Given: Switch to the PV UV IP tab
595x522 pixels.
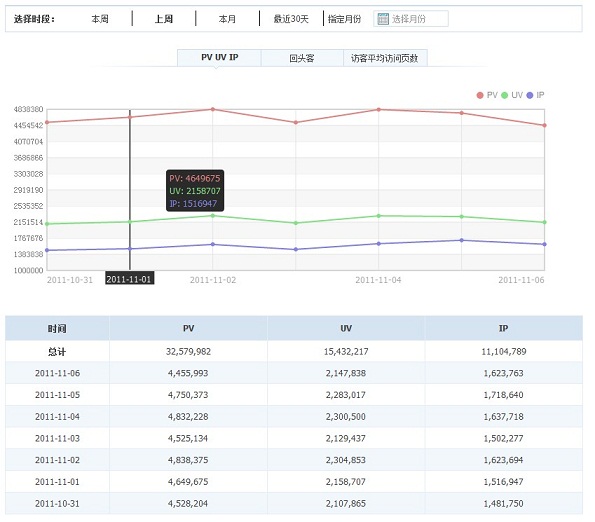Looking at the screenshot, I should [219, 58].
